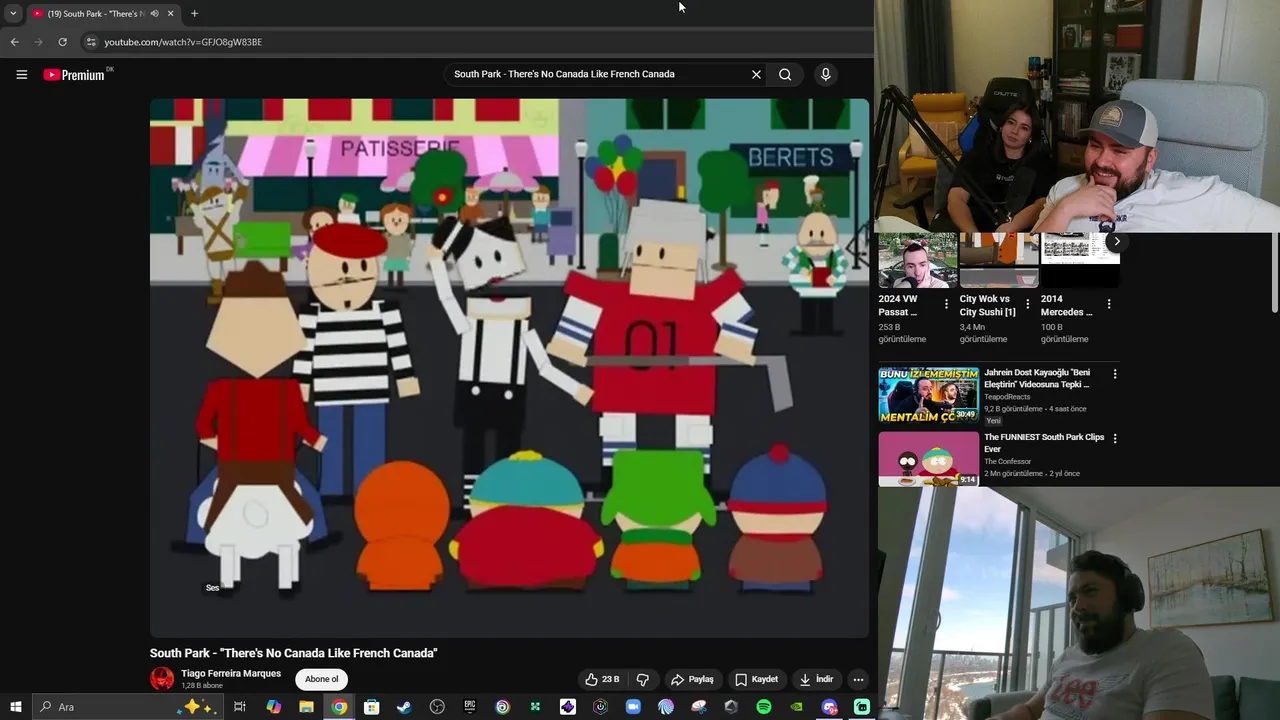Screen dimensions: 1280x720
Task: Open the Jahrein Dost Kayaoğlu video thumbnail
Action: point(929,394)
